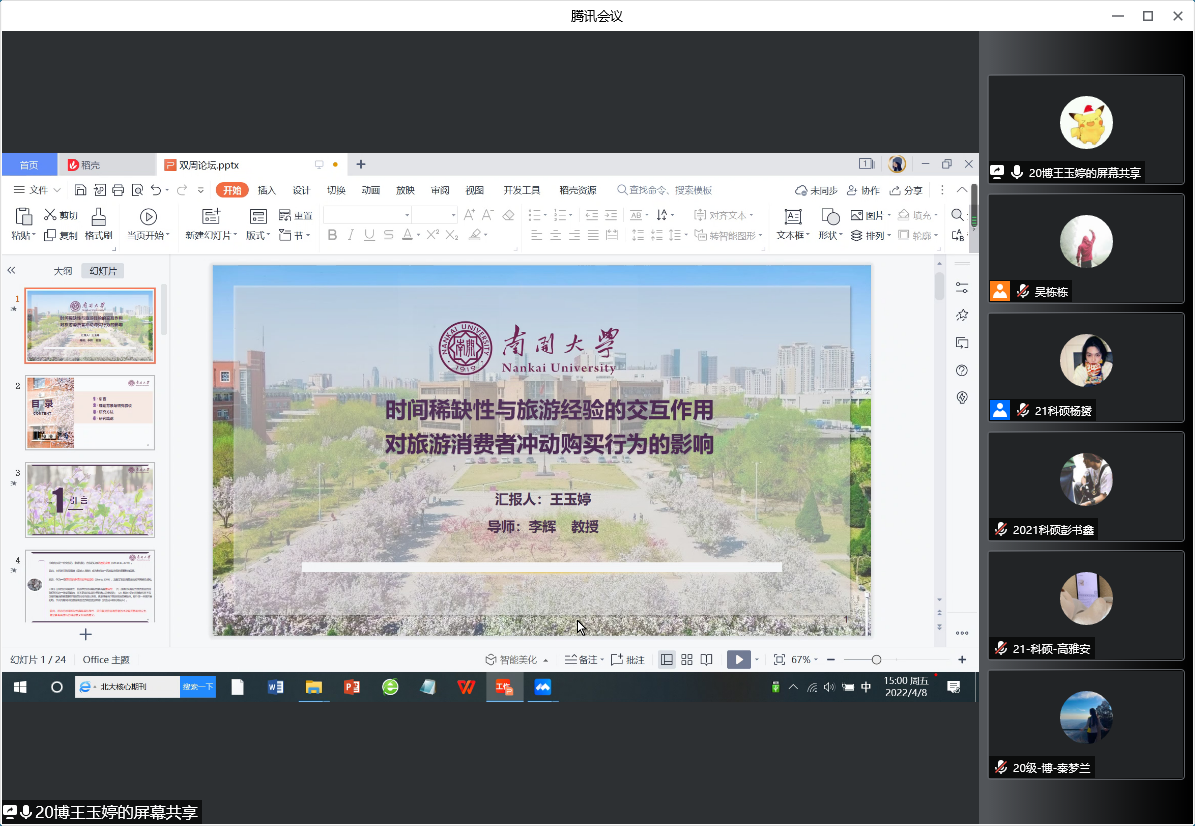Viewport: 1195px width, 826px height.
Task: Click the add slide plus under thumbnails
Action: [86, 634]
